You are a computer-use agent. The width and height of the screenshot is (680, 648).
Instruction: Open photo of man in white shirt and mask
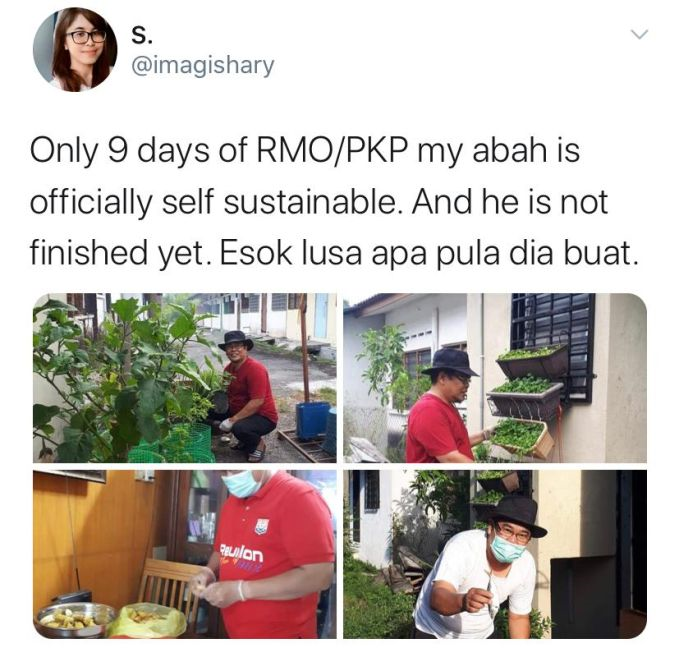[x=495, y=554]
